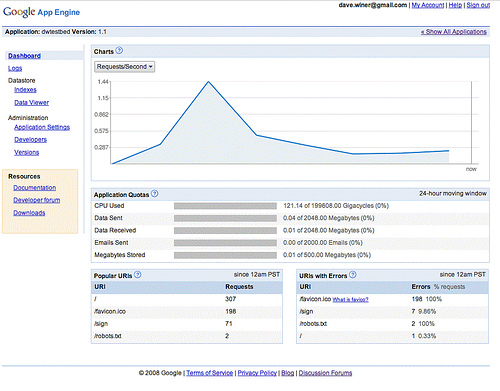Screen dimensions: 500x391
Task: Open the Developers admin link
Action: pos(30,140)
